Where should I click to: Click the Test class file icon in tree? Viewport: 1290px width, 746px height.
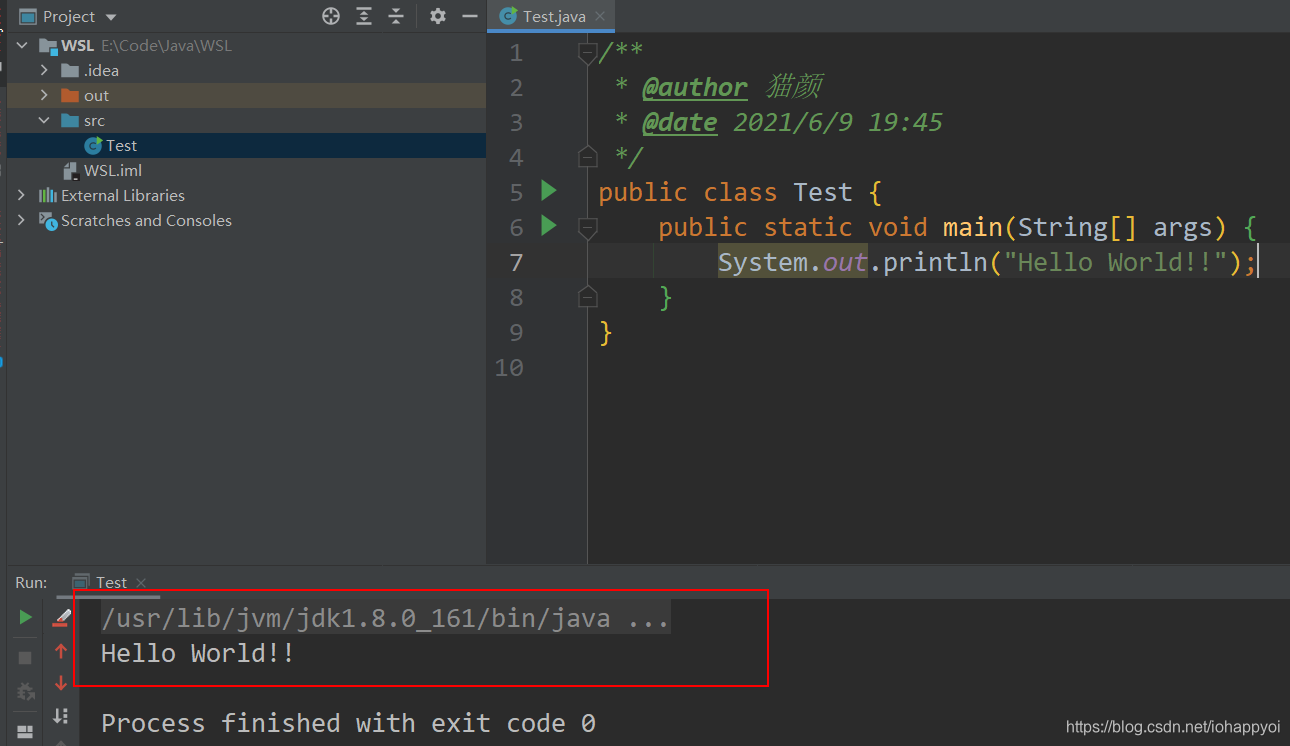93,146
